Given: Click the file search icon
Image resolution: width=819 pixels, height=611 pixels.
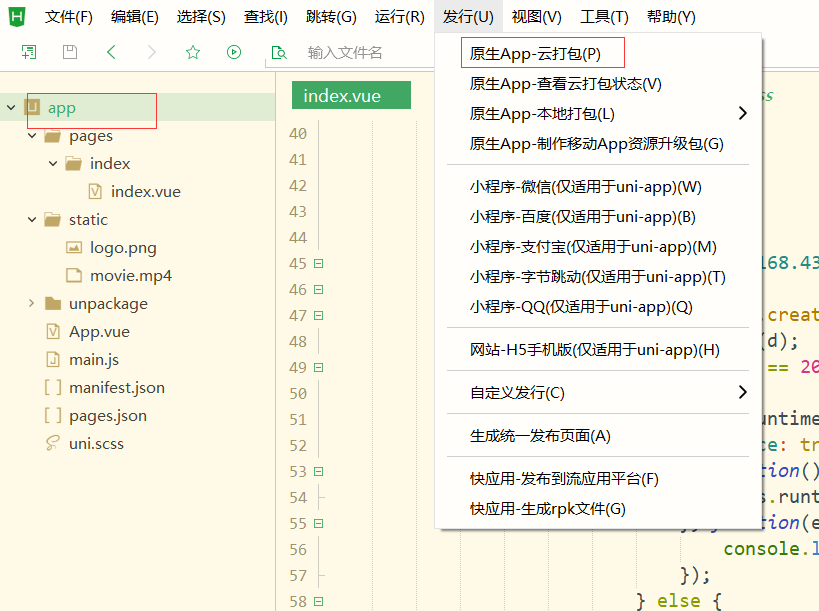Looking at the screenshot, I should 279,52.
